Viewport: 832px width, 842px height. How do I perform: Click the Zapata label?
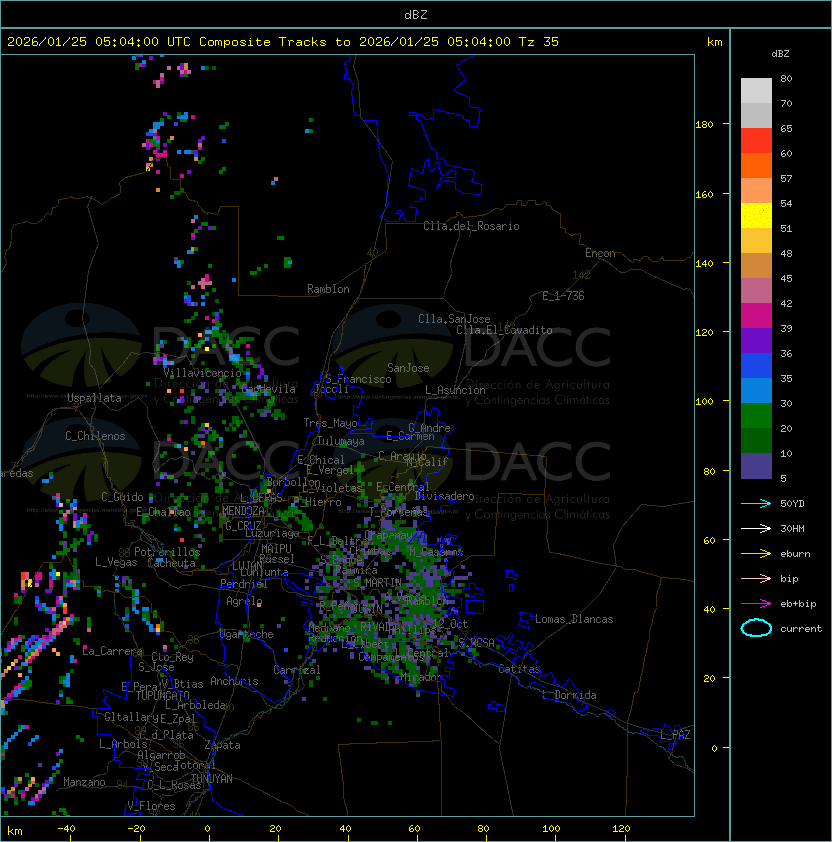222,745
